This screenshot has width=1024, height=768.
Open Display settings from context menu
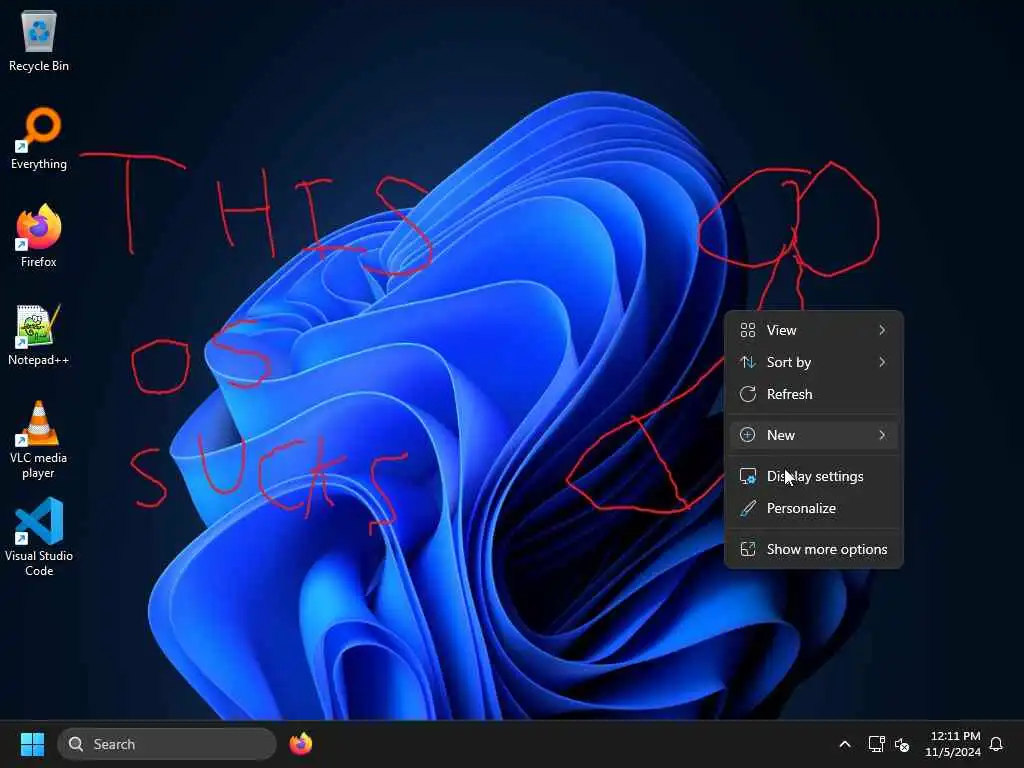[x=814, y=476]
